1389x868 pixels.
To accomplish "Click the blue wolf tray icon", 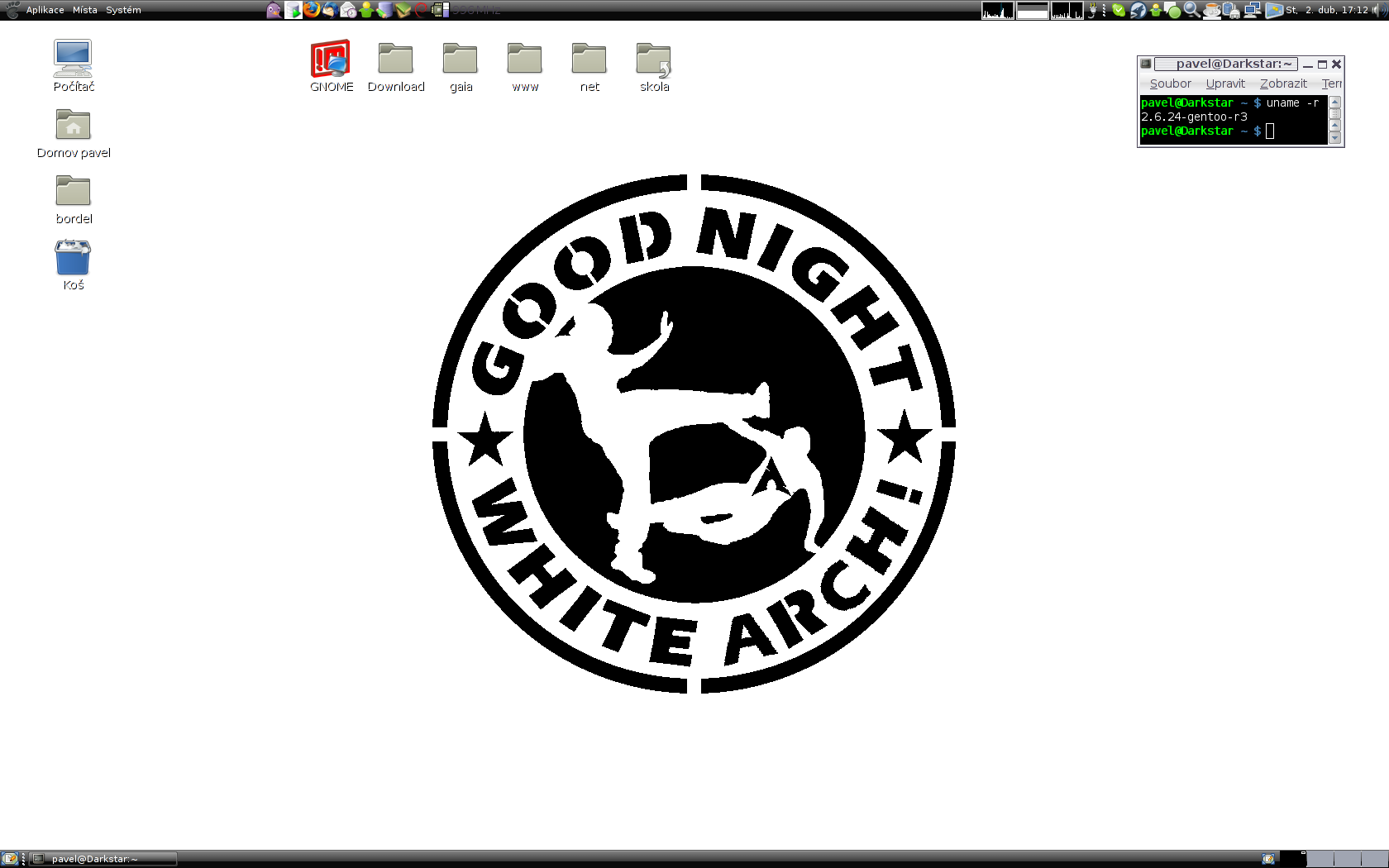I will pos(1138,10).
